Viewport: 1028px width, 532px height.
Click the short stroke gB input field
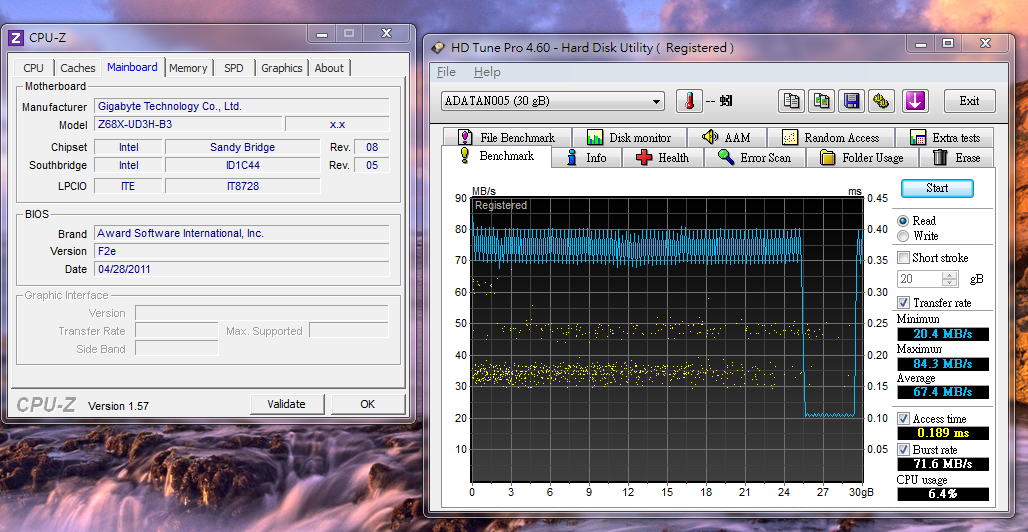coord(919,279)
